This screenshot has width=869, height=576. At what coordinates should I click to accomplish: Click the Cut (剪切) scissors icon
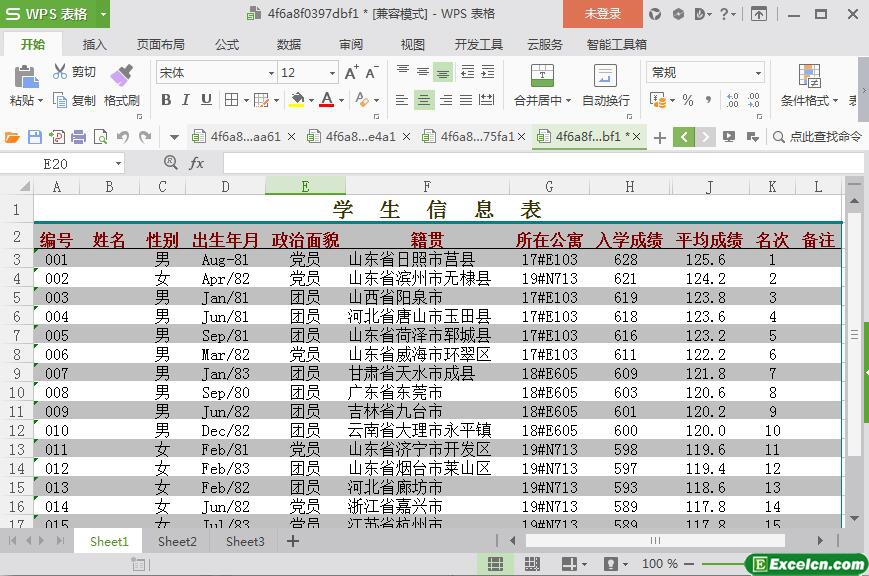tap(60, 72)
